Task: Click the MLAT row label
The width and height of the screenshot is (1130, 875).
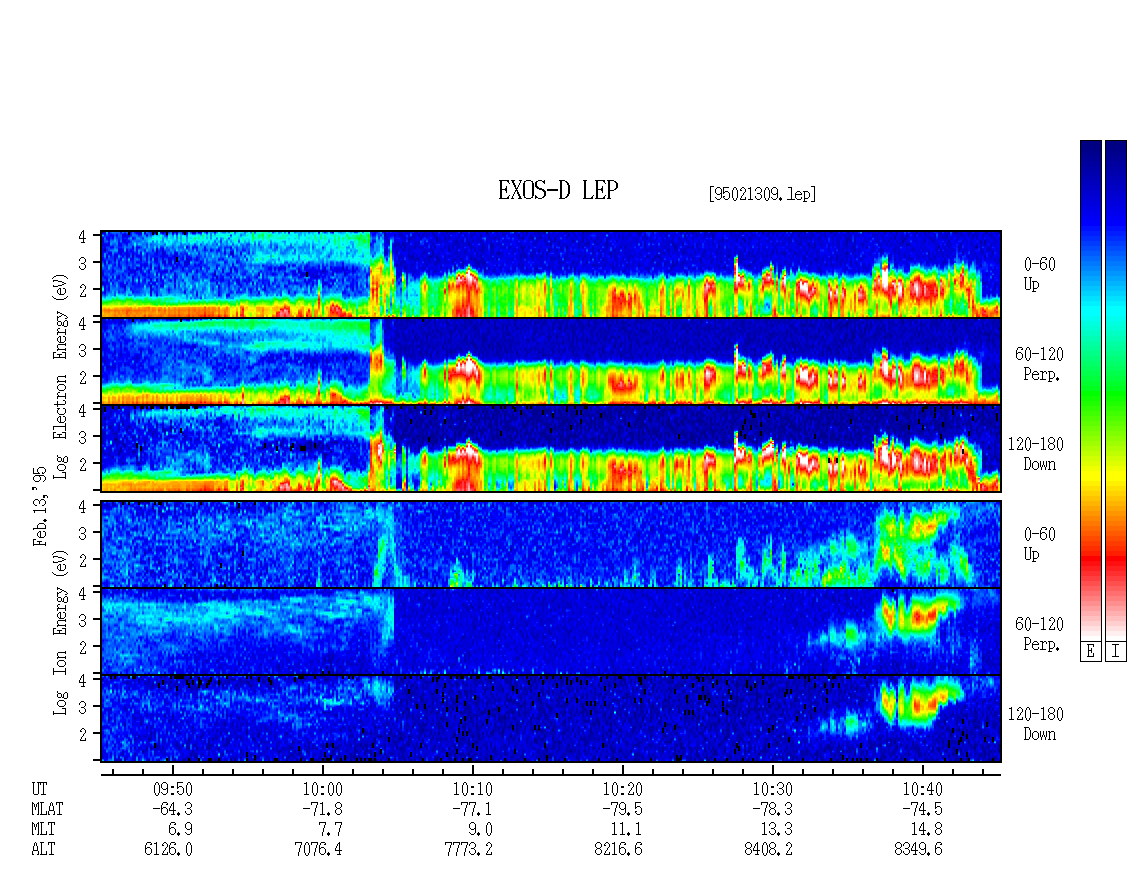Action: (x=48, y=809)
